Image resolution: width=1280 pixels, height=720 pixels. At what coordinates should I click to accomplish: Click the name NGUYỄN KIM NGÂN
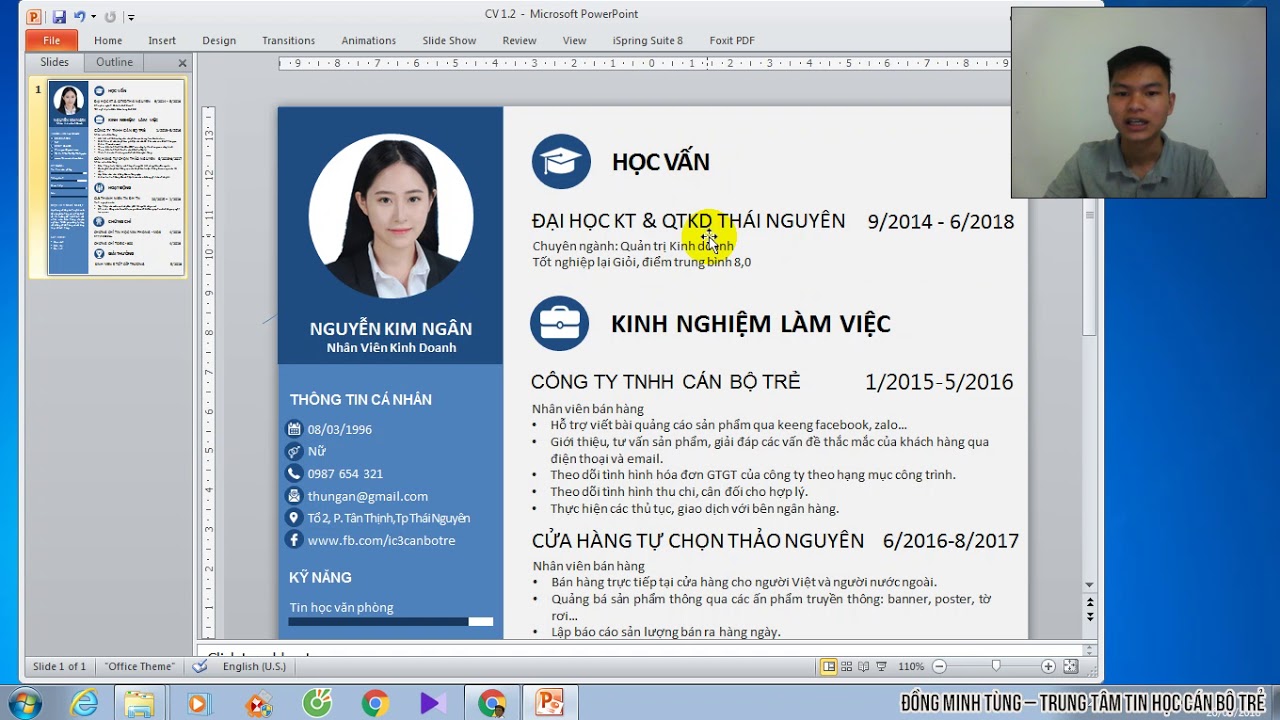[391, 329]
